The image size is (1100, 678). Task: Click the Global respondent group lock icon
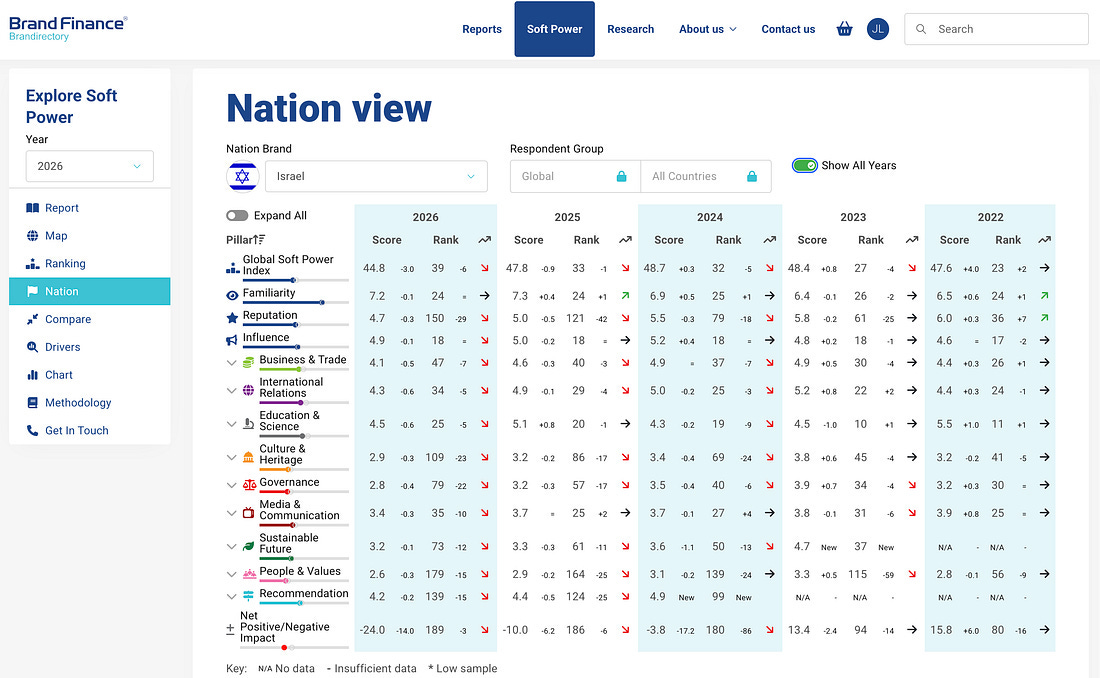pyautogui.click(x=622, y=176)
